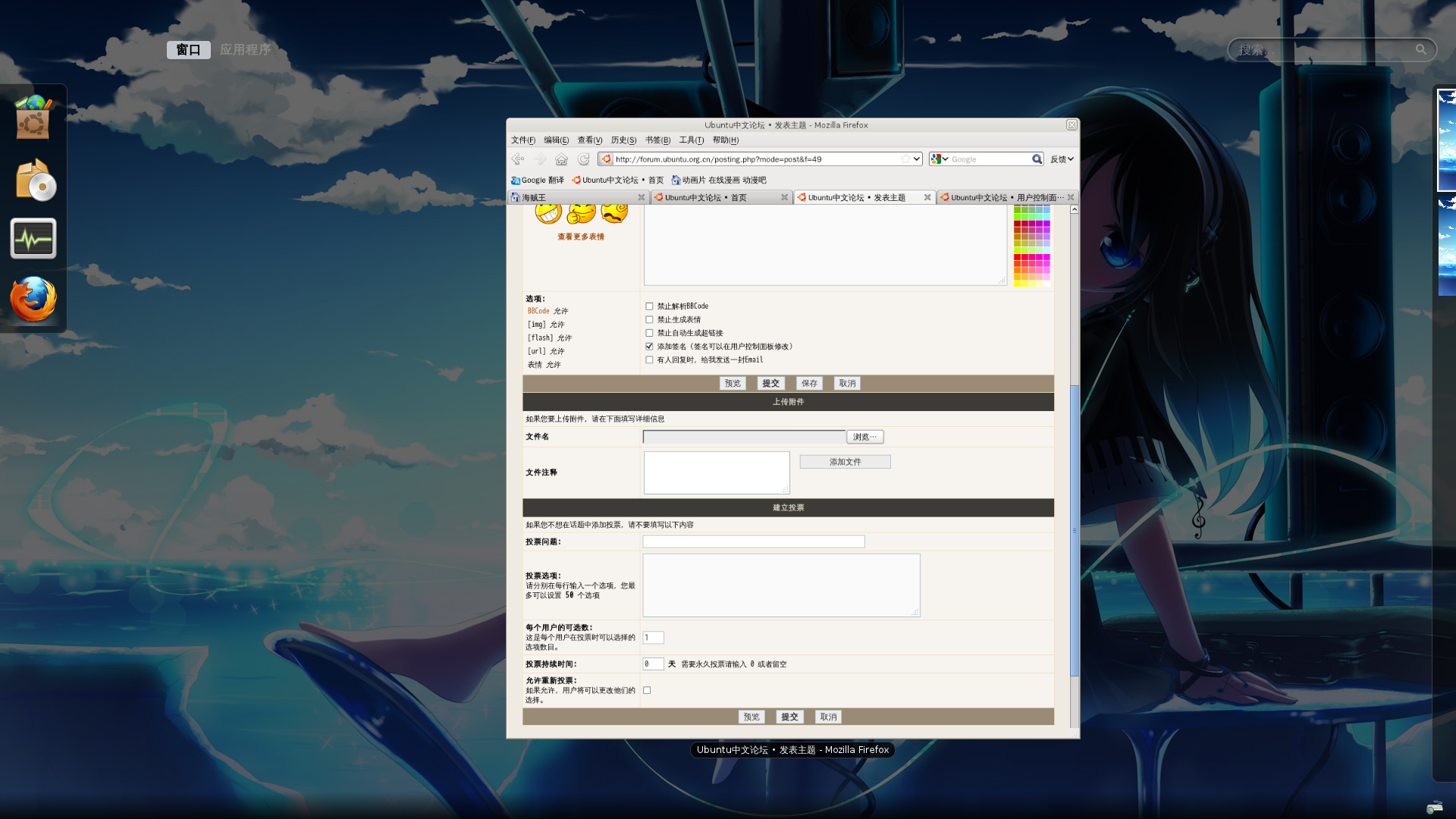Click the search magnifier in Google search box

[1037, 159]
